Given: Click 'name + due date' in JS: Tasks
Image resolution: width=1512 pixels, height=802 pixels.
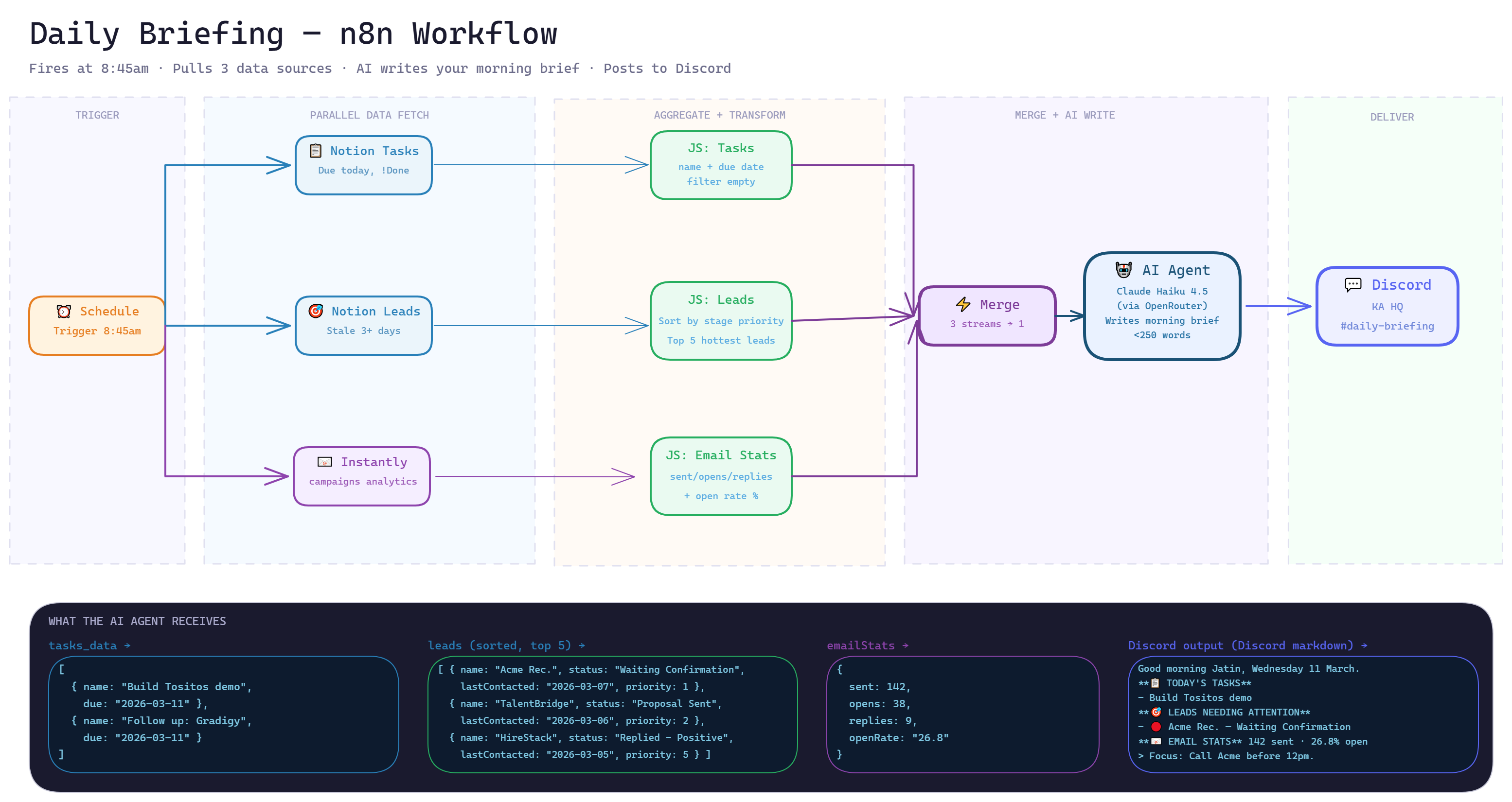Looking at the screenshot, I should click(721, 167).
